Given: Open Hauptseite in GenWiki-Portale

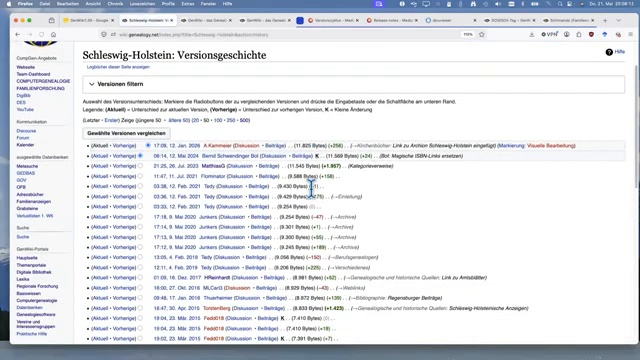Looking at the screenshot, I should (27, 258).
